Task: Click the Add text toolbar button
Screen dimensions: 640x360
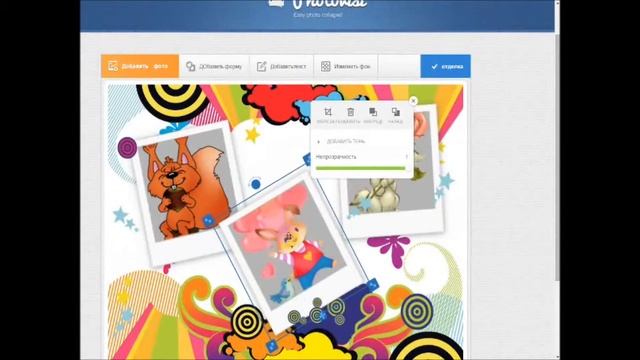Action: tap(281, 66)
